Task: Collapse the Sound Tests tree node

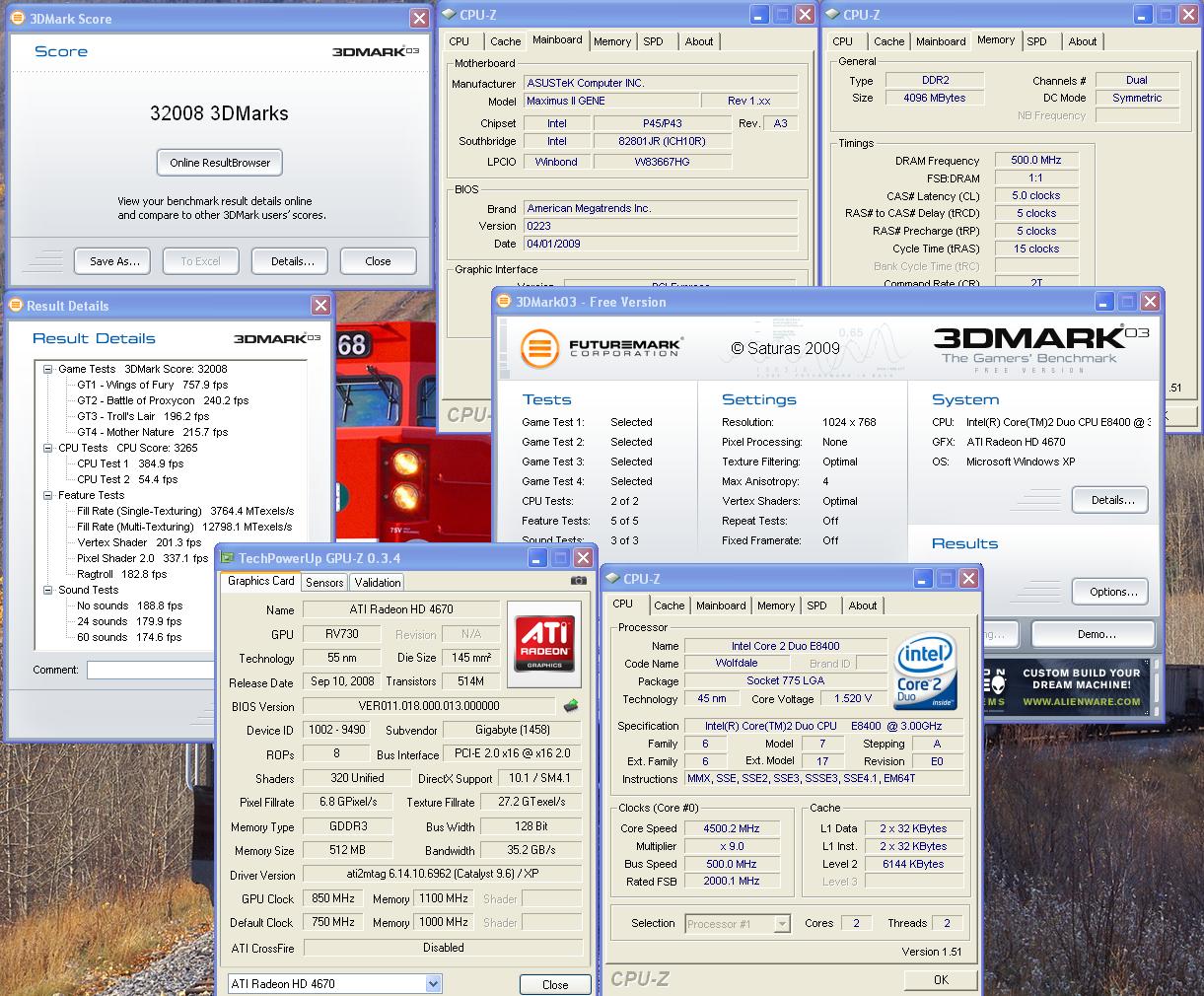Action: click(48, 590)
